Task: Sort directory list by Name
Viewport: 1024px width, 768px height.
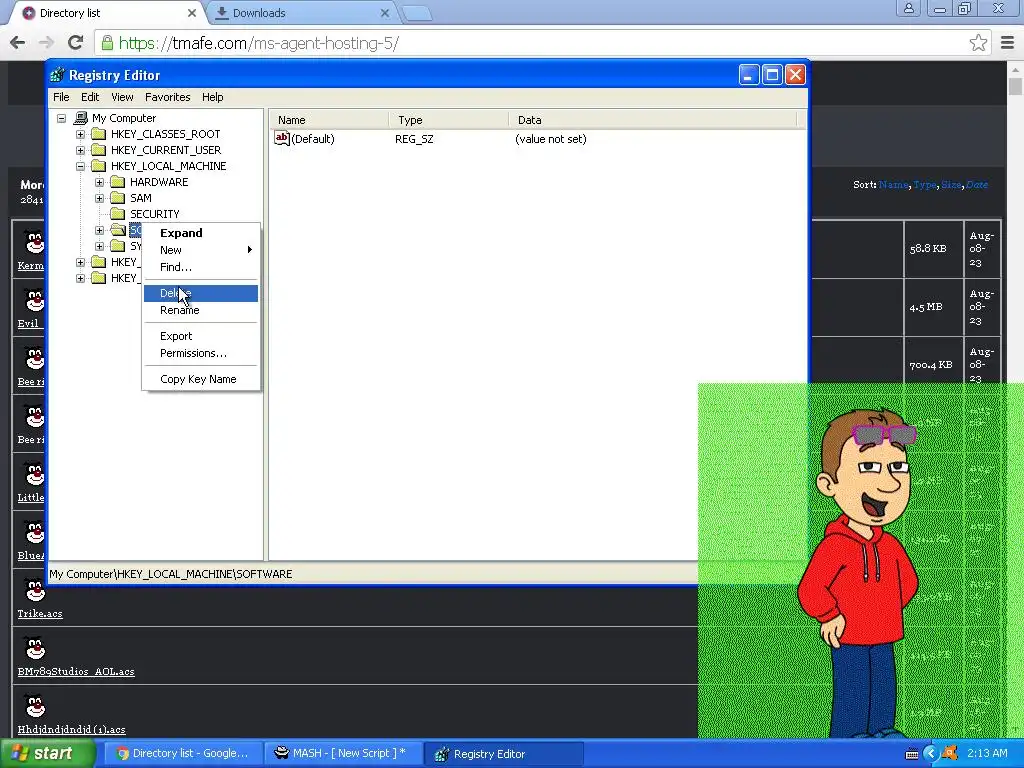Action: 893,185
